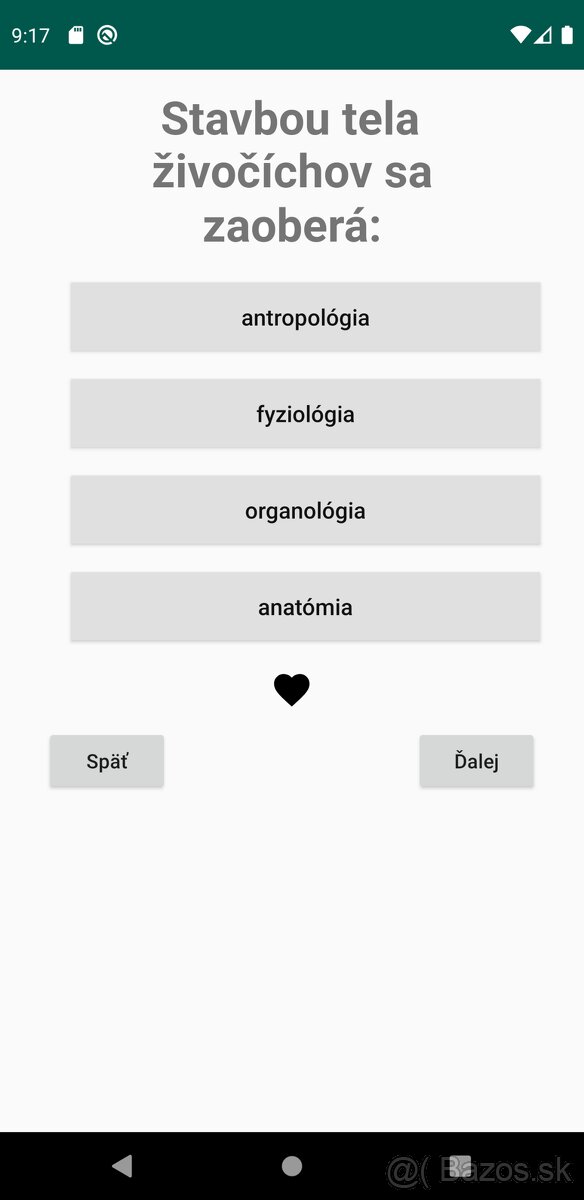
Task: Select the answer anatómia
Action: coord(304,606)
